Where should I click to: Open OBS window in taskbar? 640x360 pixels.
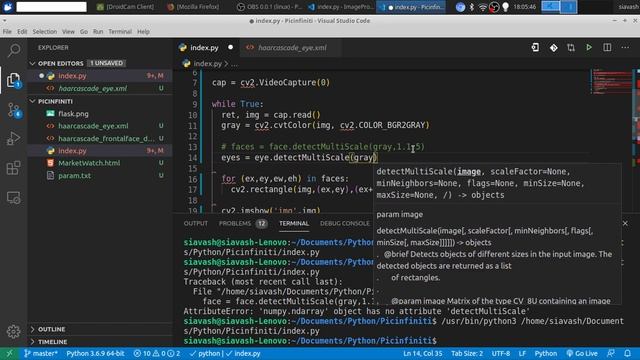269,7
